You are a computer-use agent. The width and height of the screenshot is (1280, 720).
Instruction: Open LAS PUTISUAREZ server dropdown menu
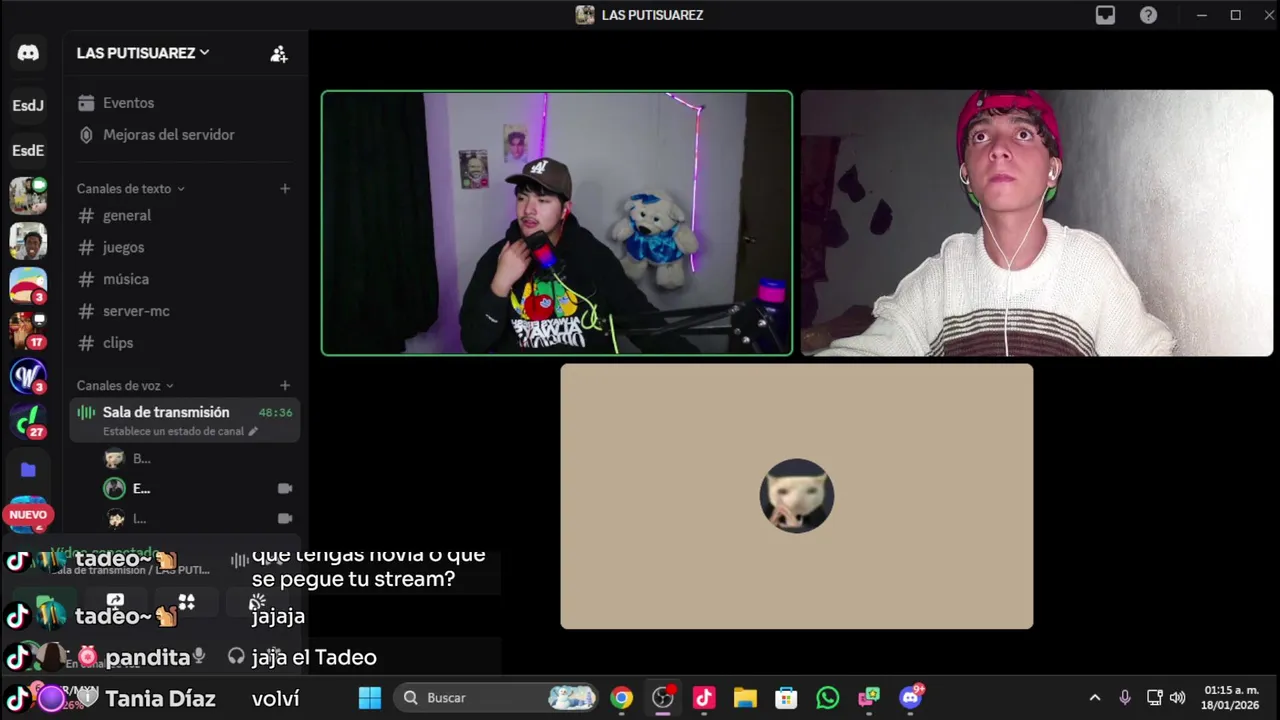pyautogui.click(x=143, y=53)
